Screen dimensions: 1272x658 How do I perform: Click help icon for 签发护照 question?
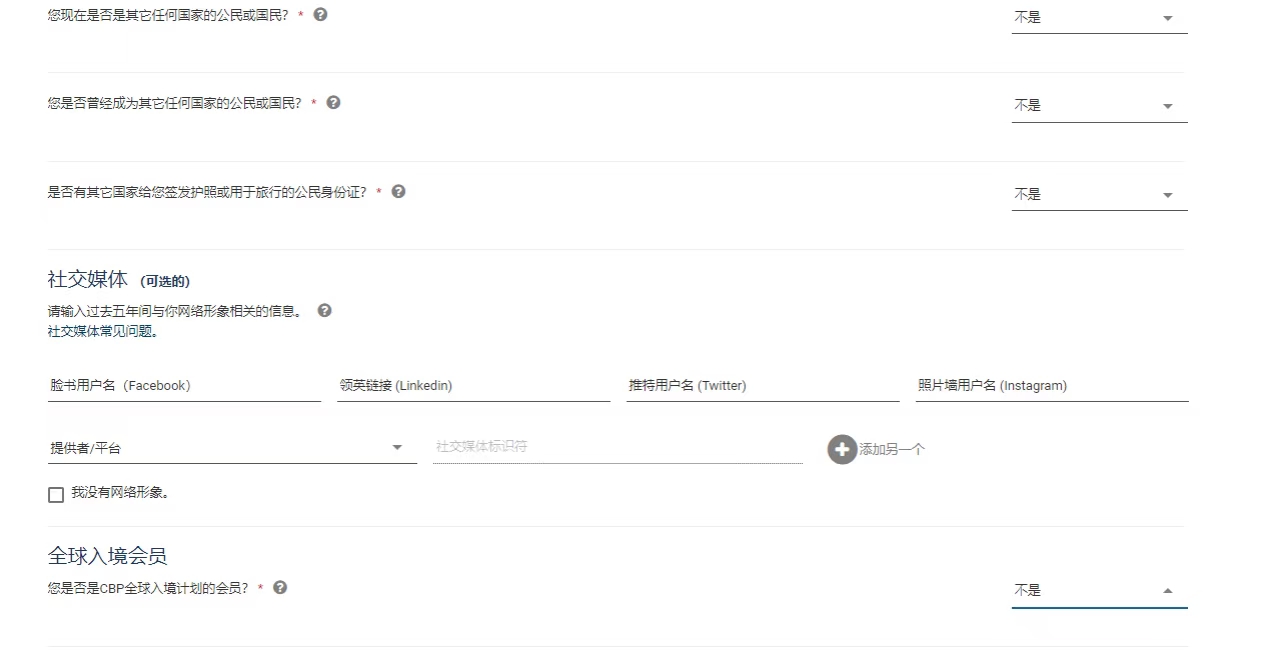[x=398, y=191]
